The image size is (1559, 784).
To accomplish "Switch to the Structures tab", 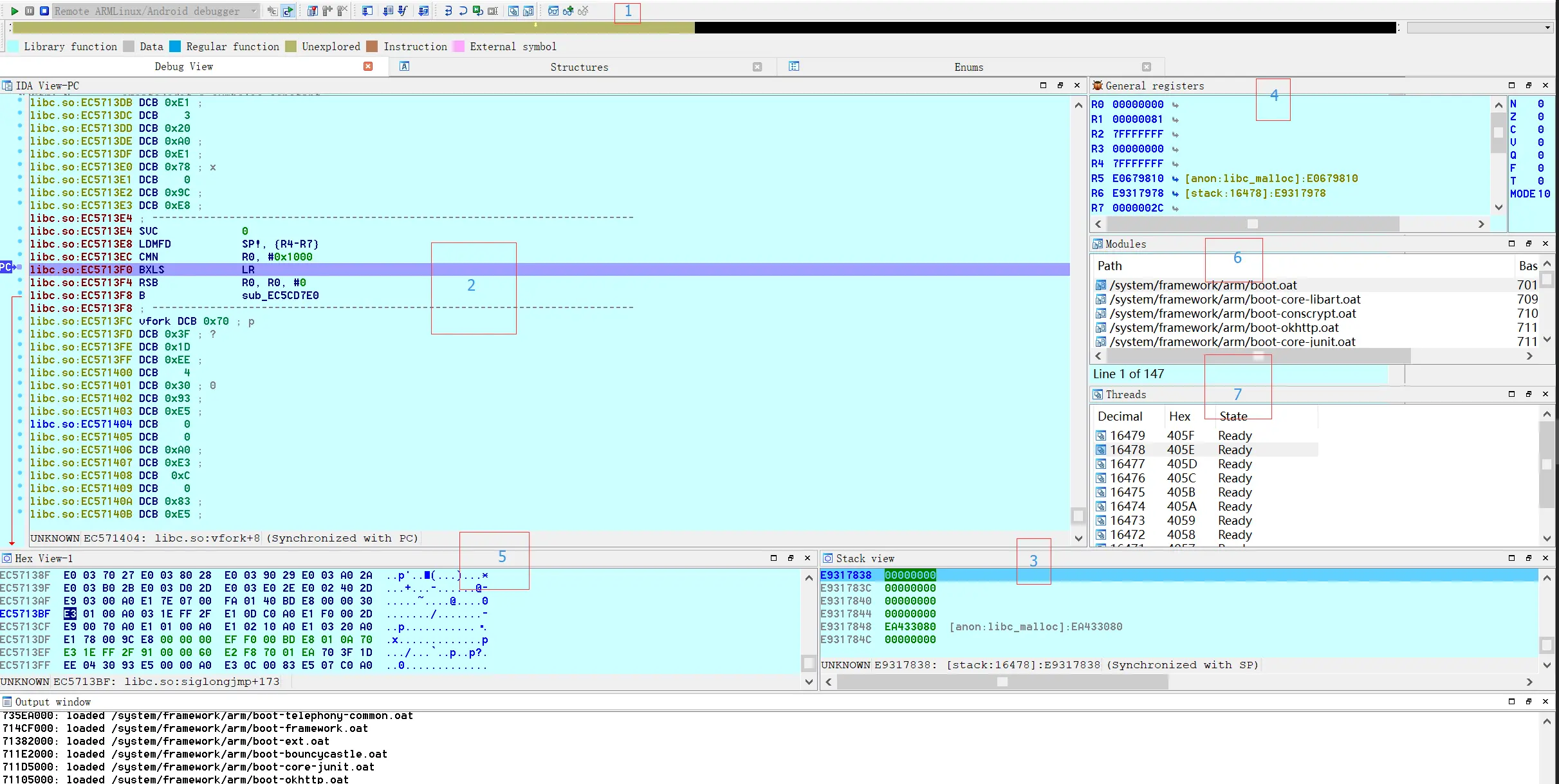I will [578, 67].
